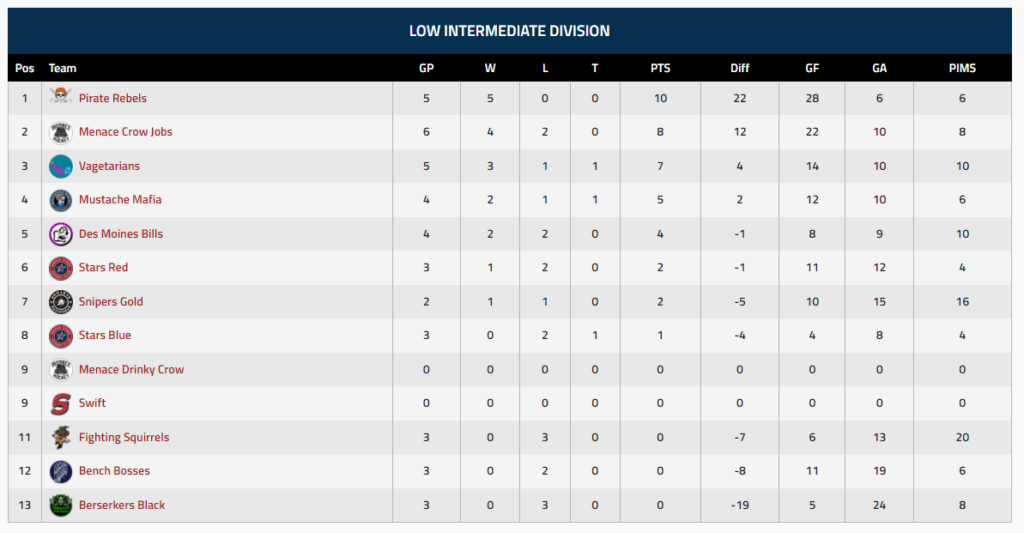
Task: Click the Berserkers Black team logo
Action: click(61, 505)
